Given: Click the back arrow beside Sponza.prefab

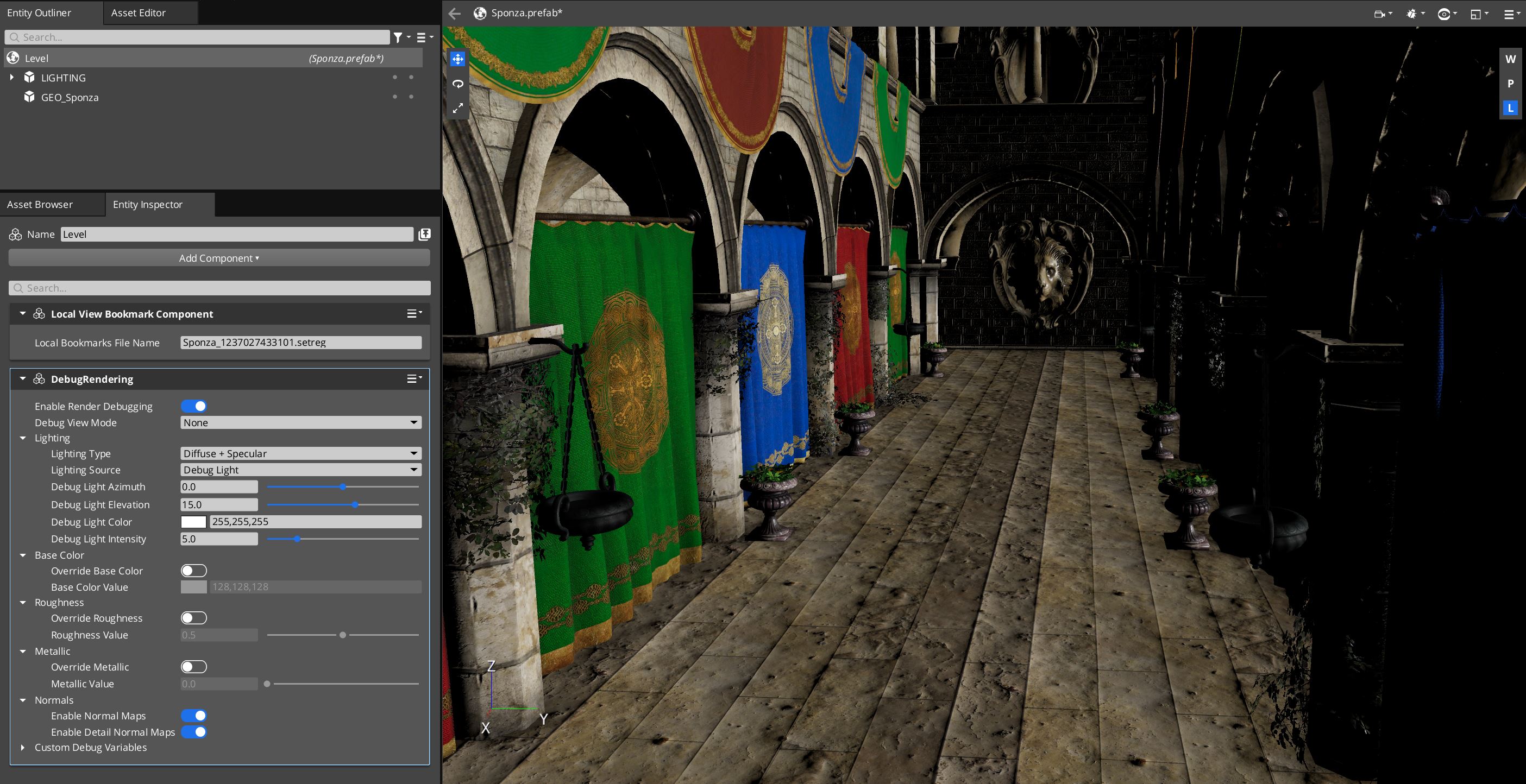Looking at the screenshot, I should tap(454, 13).
